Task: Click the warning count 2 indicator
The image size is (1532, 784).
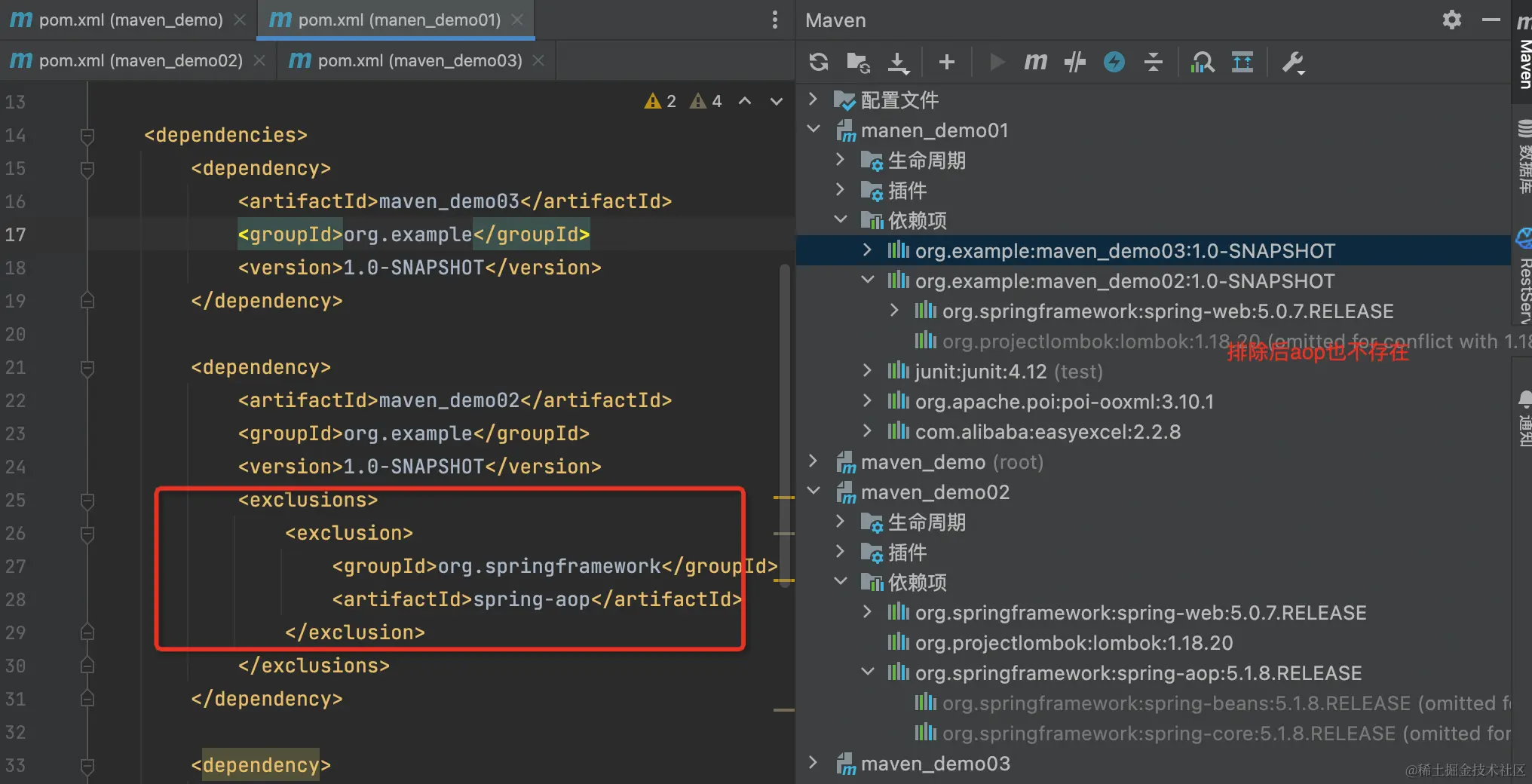Action: click(x=660, y=101)
